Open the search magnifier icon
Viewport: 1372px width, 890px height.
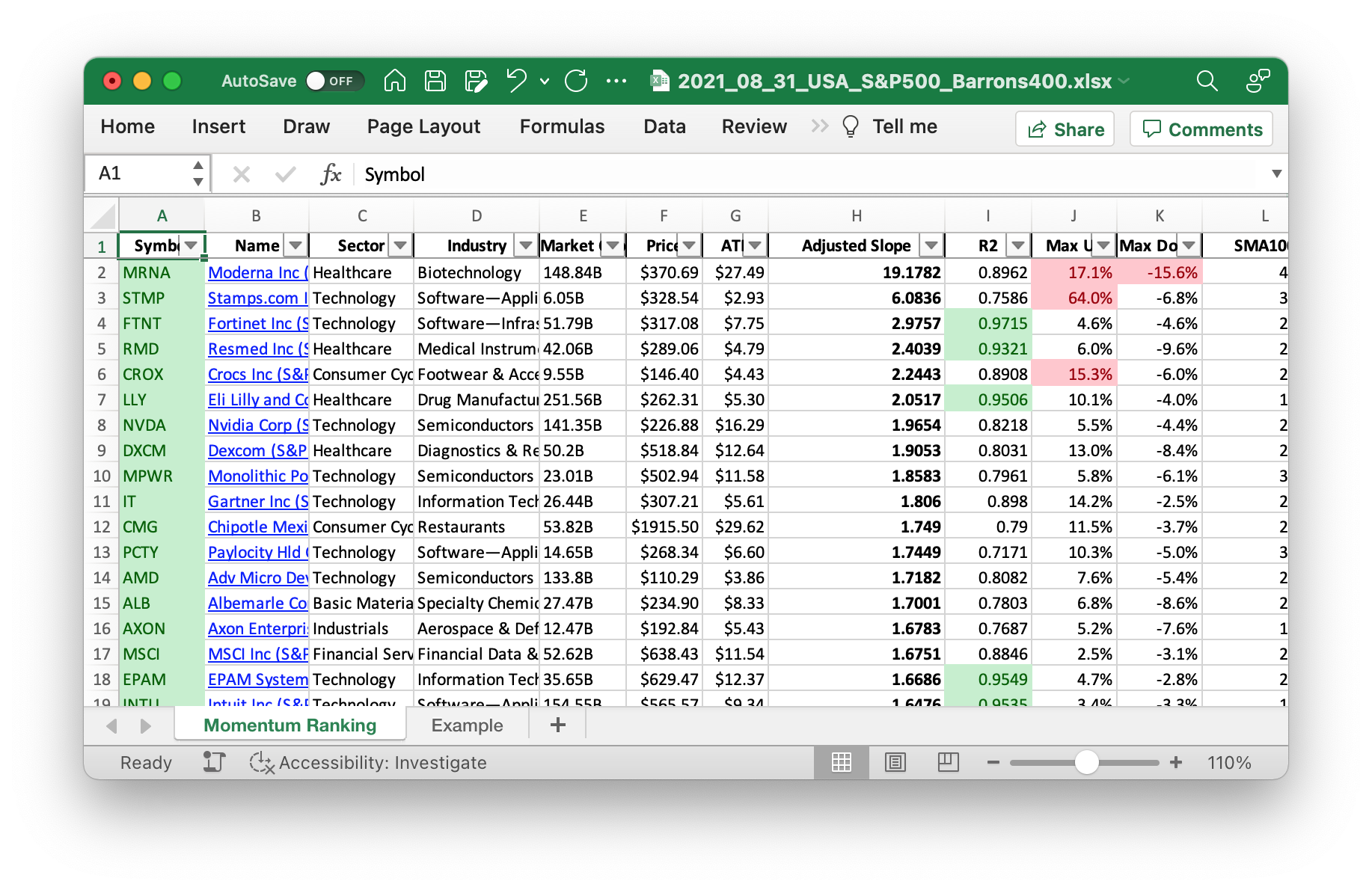(1207, 81)
